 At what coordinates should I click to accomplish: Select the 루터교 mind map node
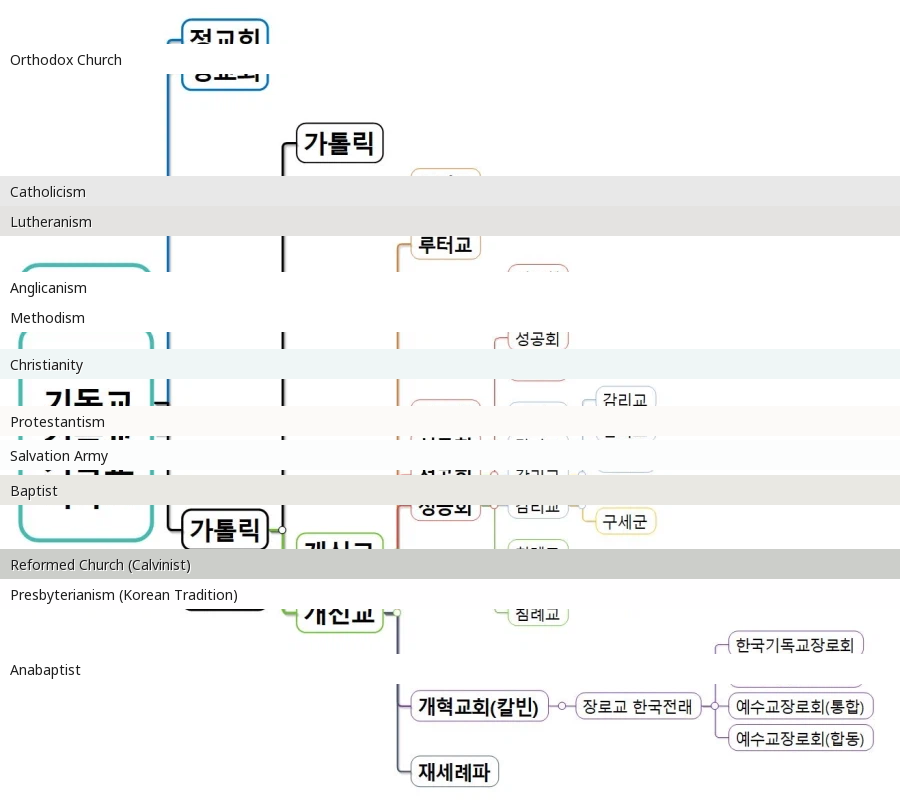(x=446, y=244)
